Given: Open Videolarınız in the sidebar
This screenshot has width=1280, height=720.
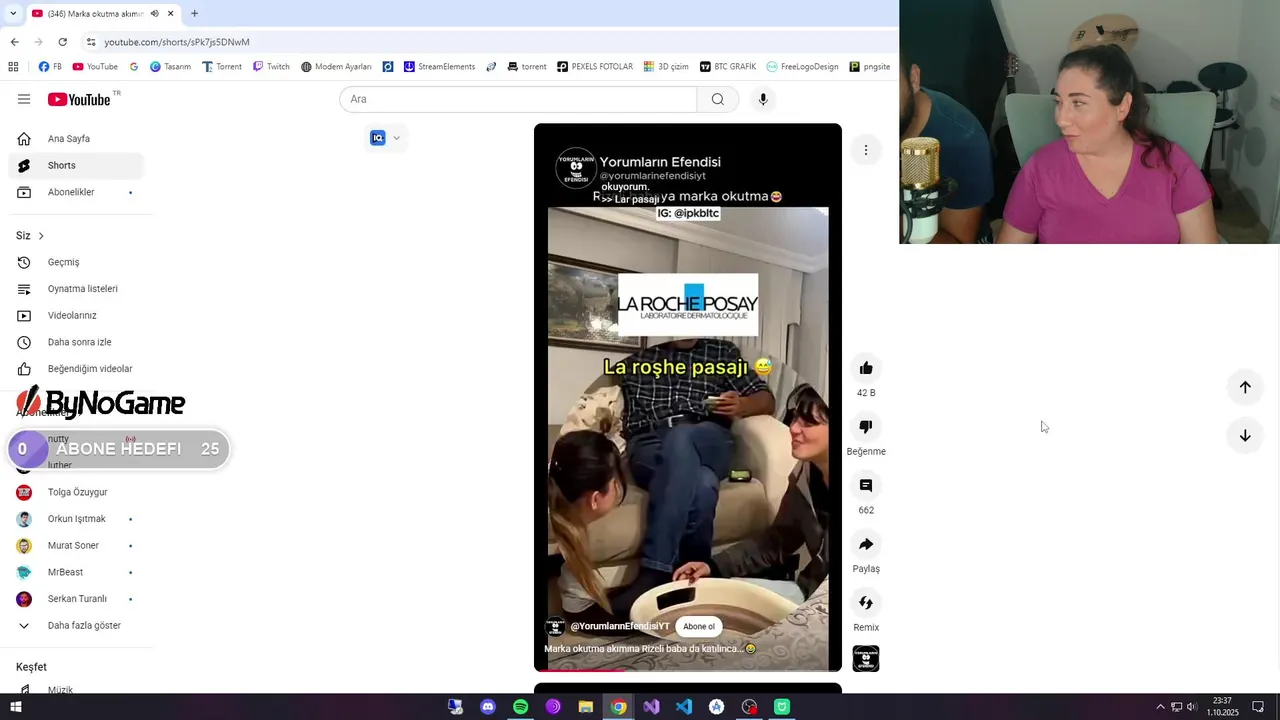Looking at the screenshot, I should (76, 315).
